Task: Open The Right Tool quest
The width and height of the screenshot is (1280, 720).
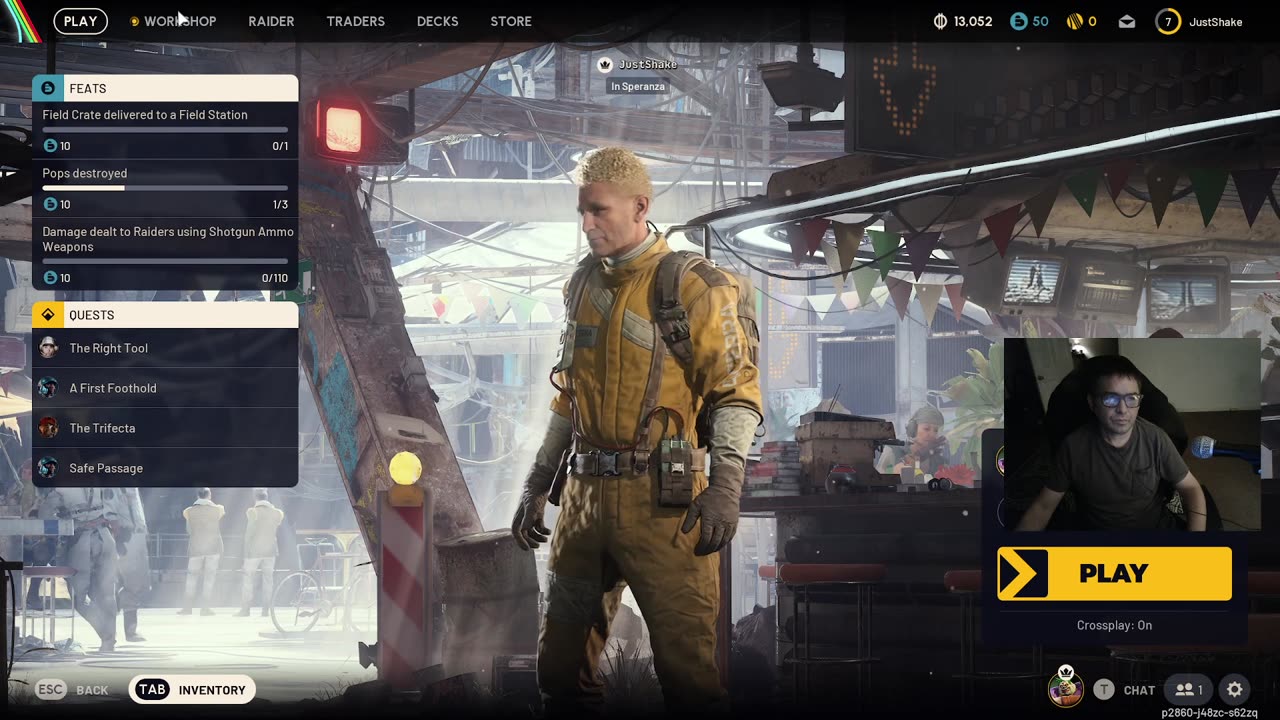Action: point(165,348)
